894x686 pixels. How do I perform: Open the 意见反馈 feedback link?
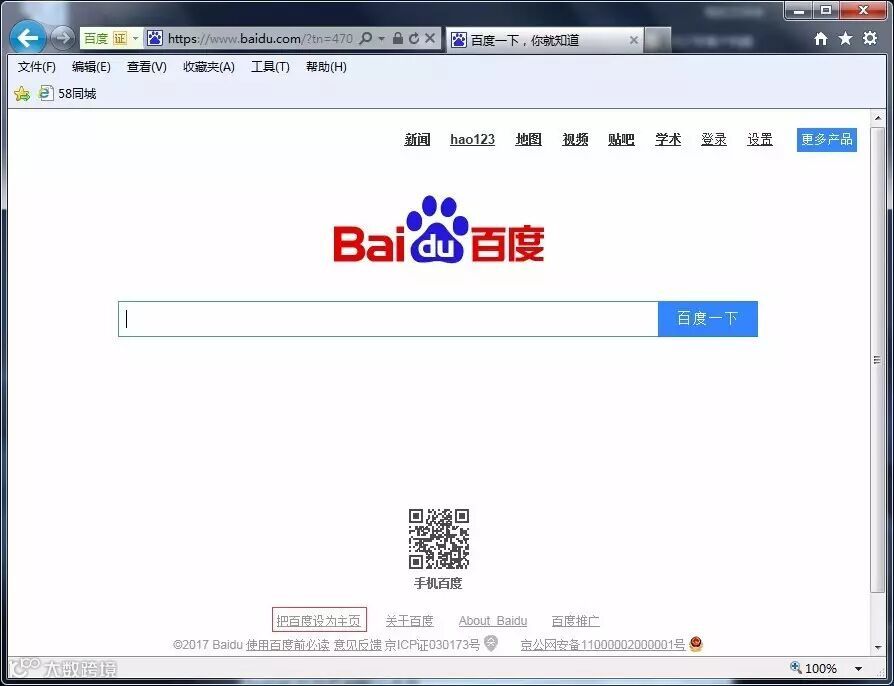[x=357, y=645]
